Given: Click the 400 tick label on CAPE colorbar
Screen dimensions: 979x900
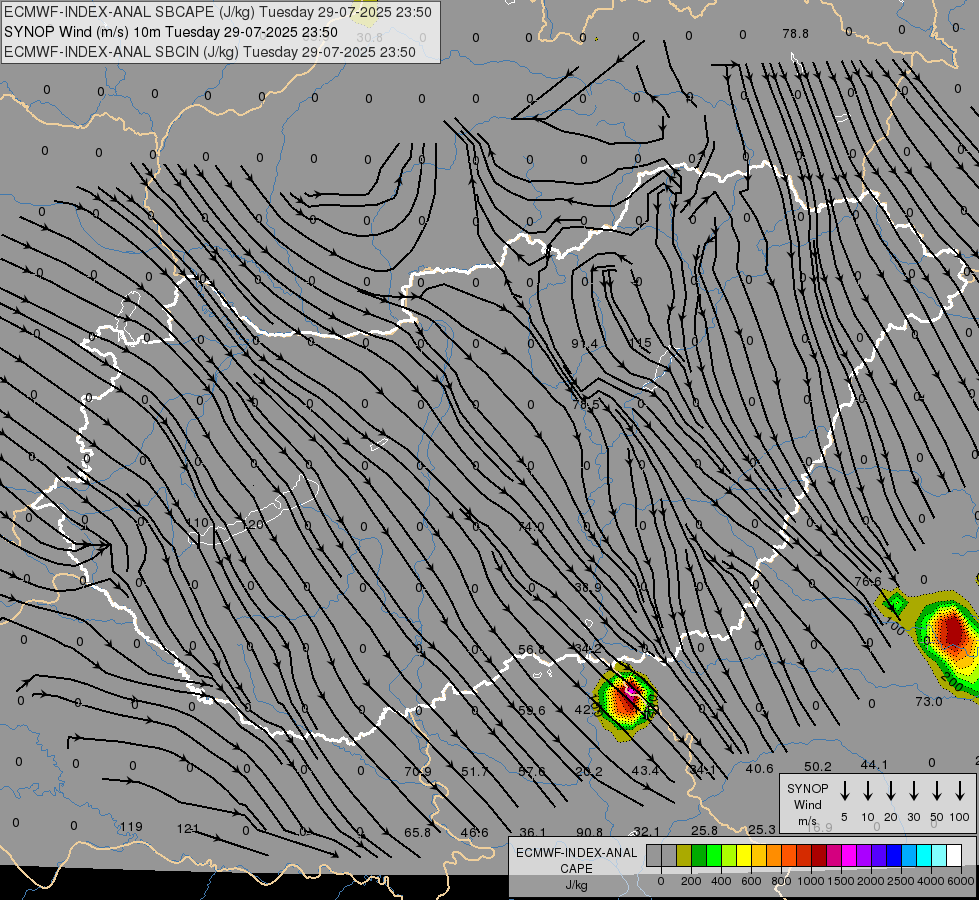Looking at the screenshot, I should [721, 881].
